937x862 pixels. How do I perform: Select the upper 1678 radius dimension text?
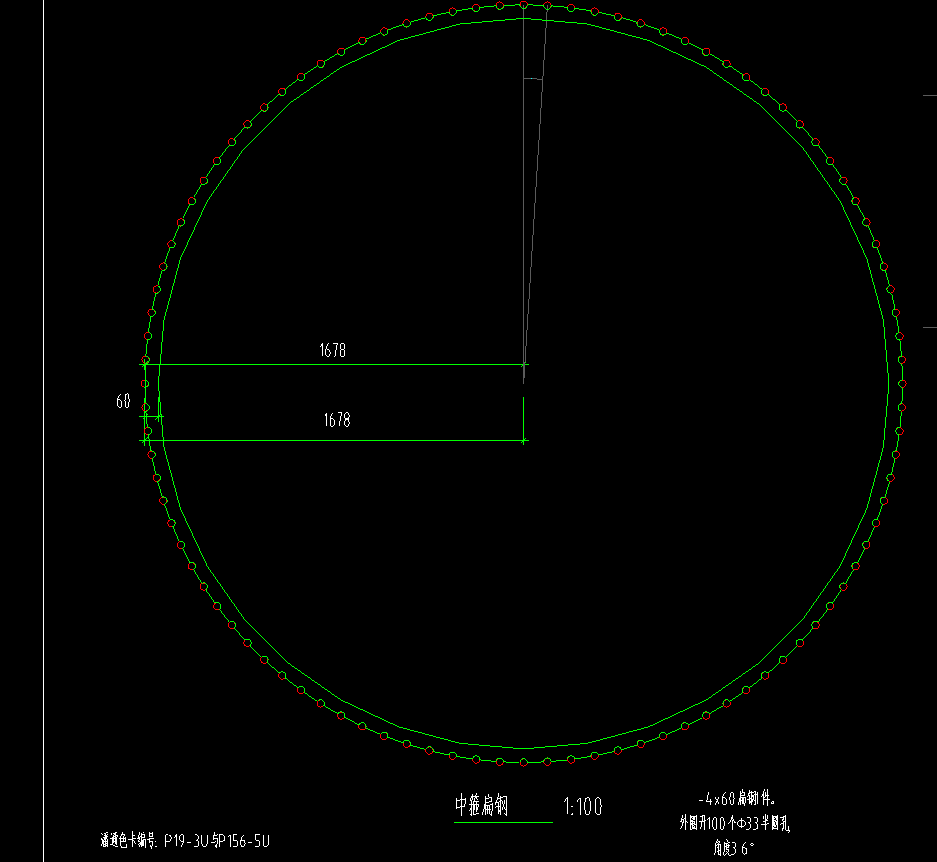pos(332,350)
